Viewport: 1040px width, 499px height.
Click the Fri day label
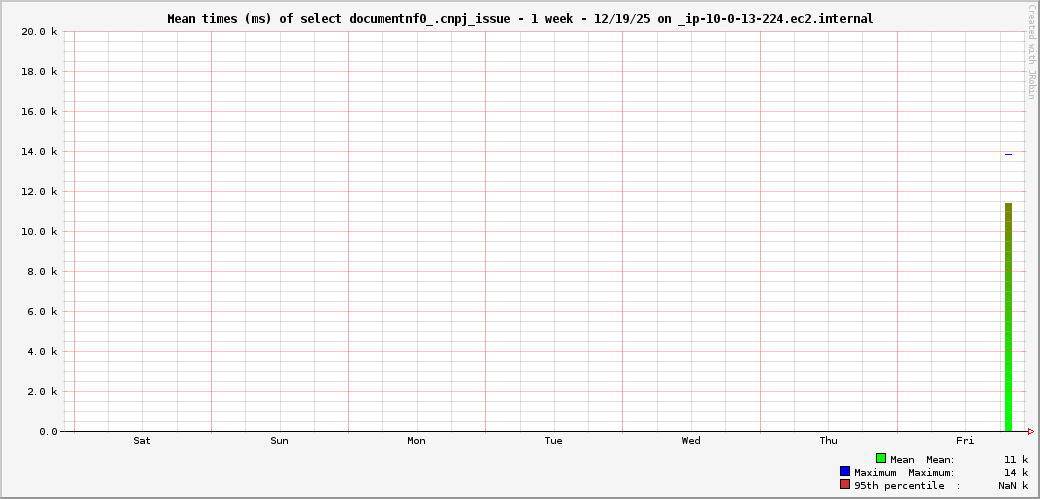tap(965, 441)
